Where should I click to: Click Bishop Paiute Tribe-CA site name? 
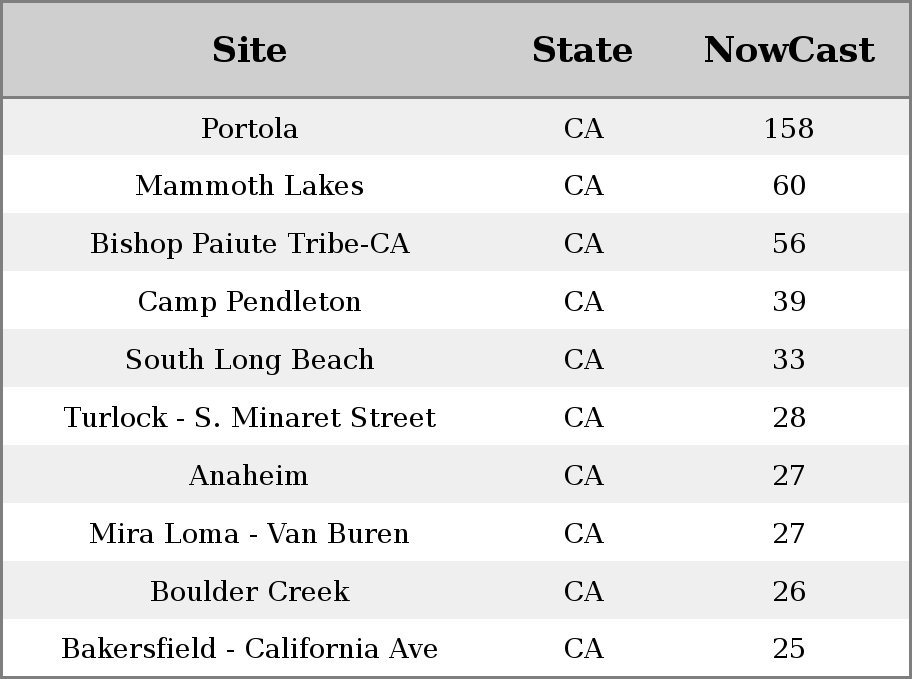[x=250, y=243]
